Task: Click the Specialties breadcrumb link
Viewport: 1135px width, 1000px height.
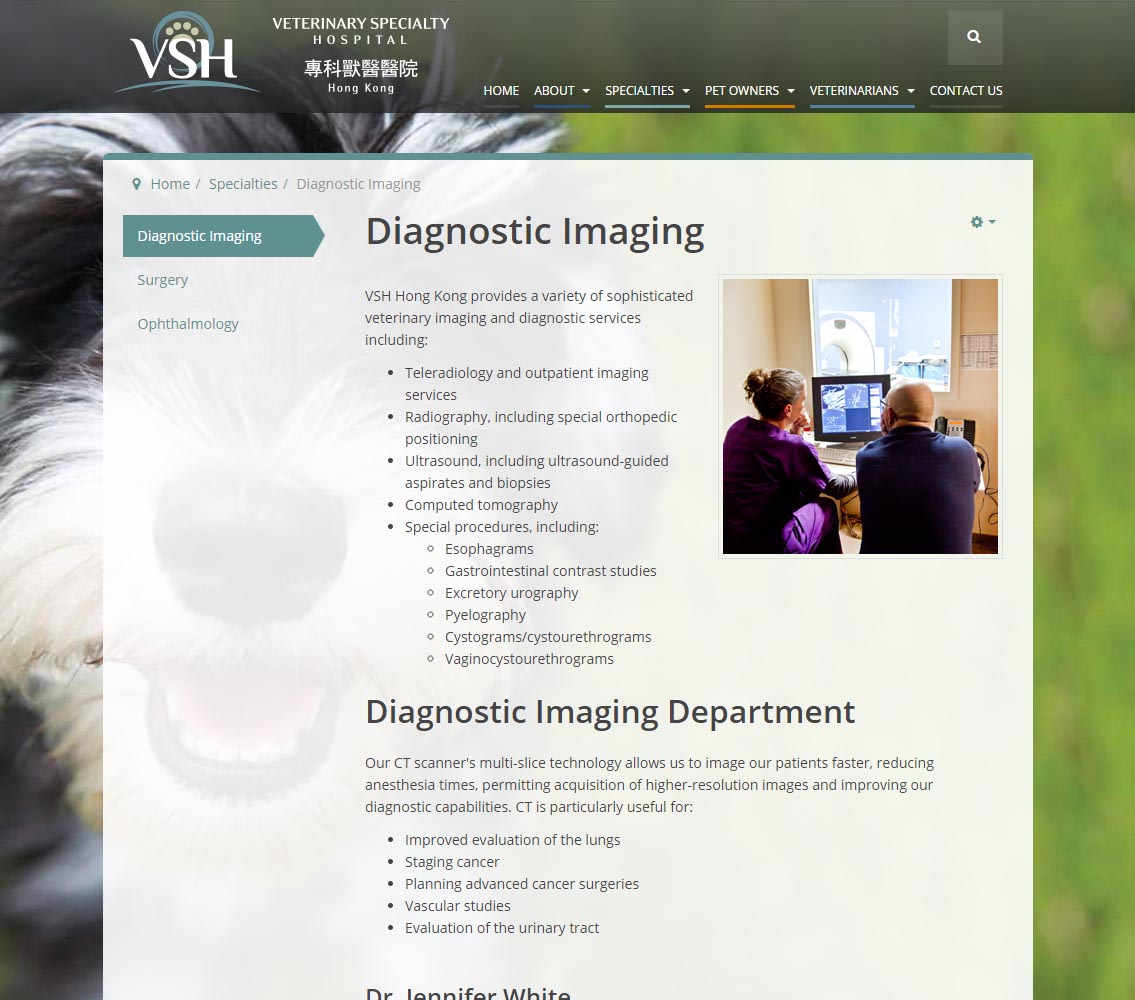Action: click(x=243, y=184)
